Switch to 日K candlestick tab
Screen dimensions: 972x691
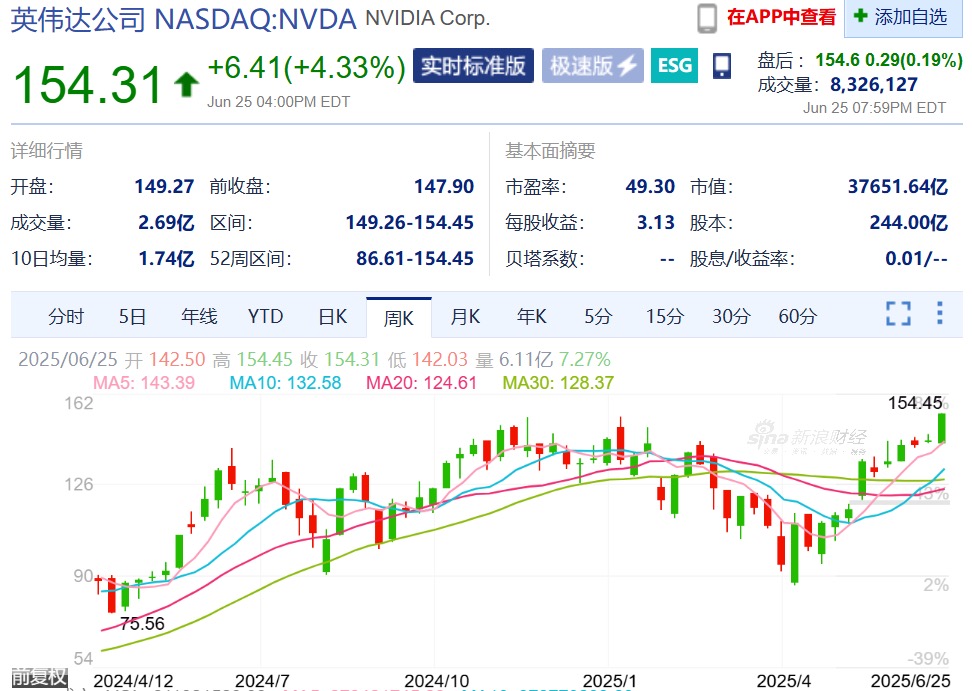click(333, 317)
